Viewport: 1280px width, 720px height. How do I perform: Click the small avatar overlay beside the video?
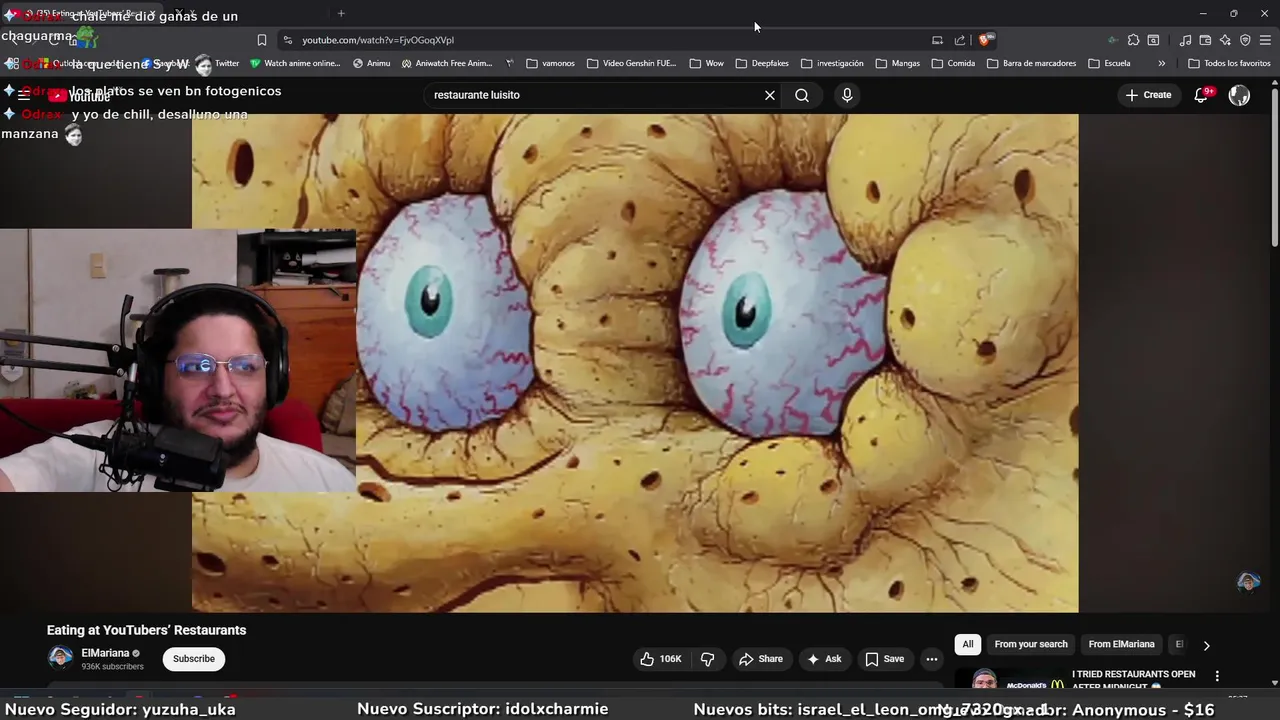tap(1248, 582)
